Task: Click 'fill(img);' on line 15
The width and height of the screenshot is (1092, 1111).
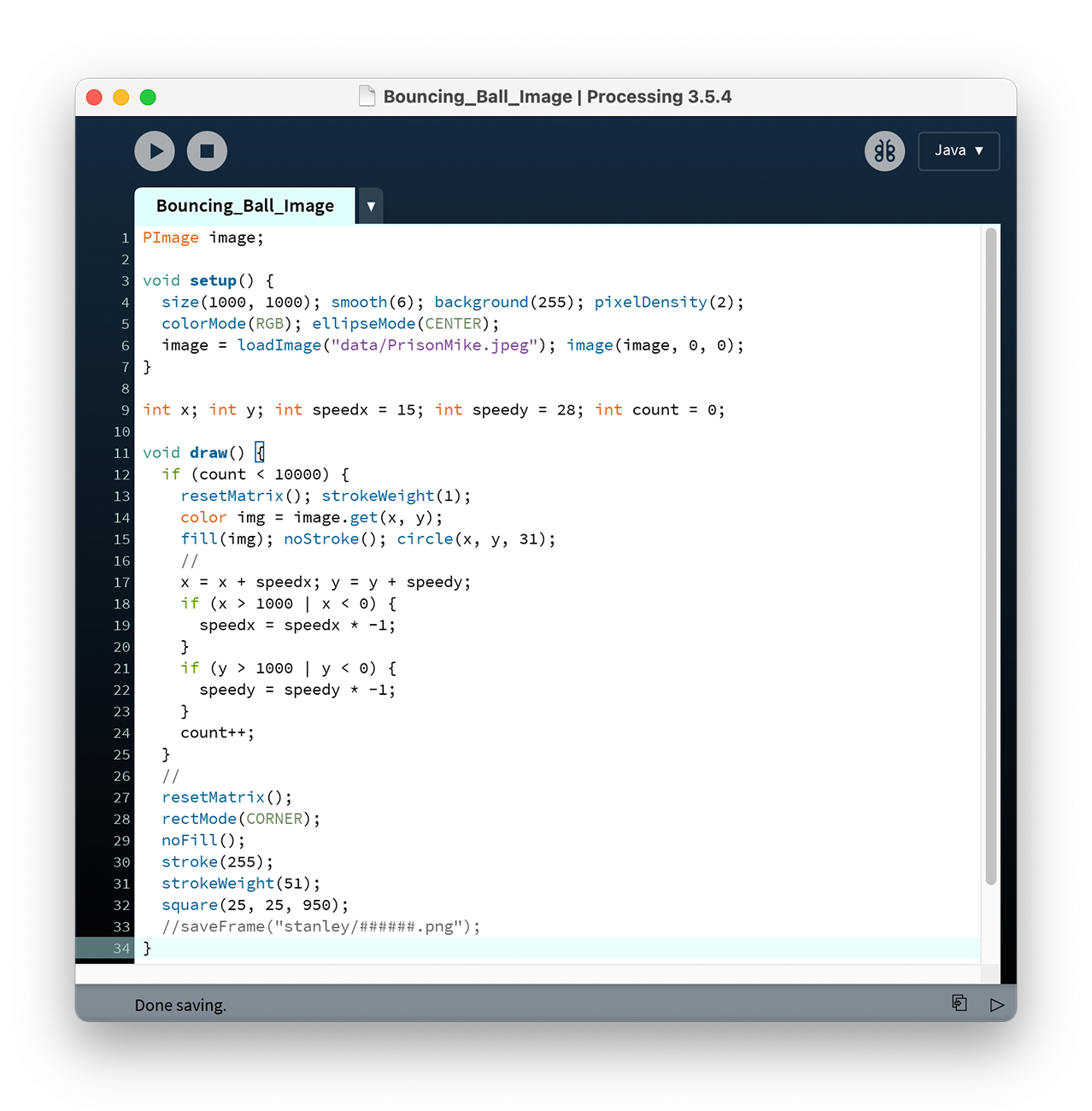Action: (x=227, y=538)
